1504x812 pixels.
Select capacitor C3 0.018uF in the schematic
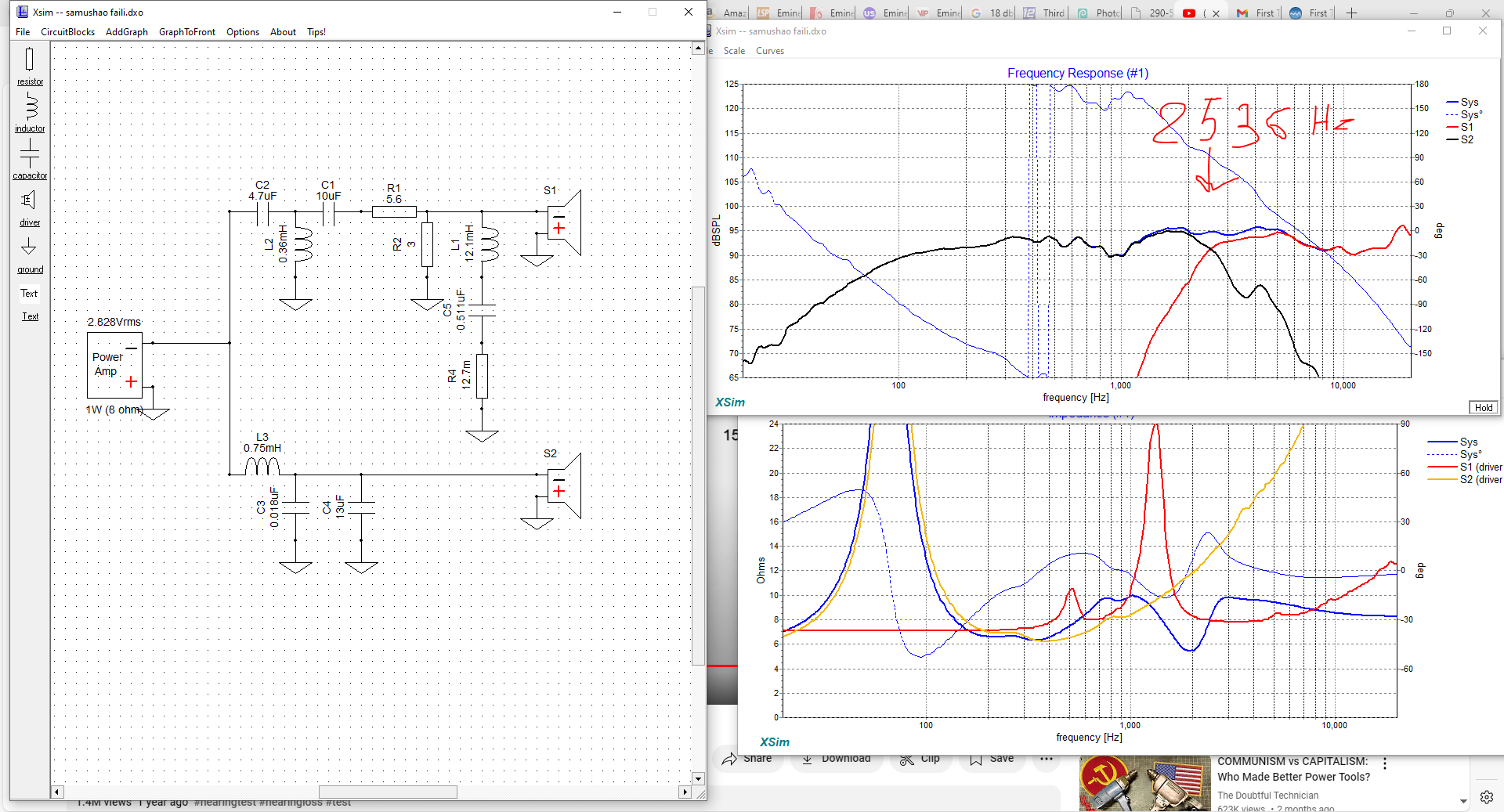click(295, 507)
